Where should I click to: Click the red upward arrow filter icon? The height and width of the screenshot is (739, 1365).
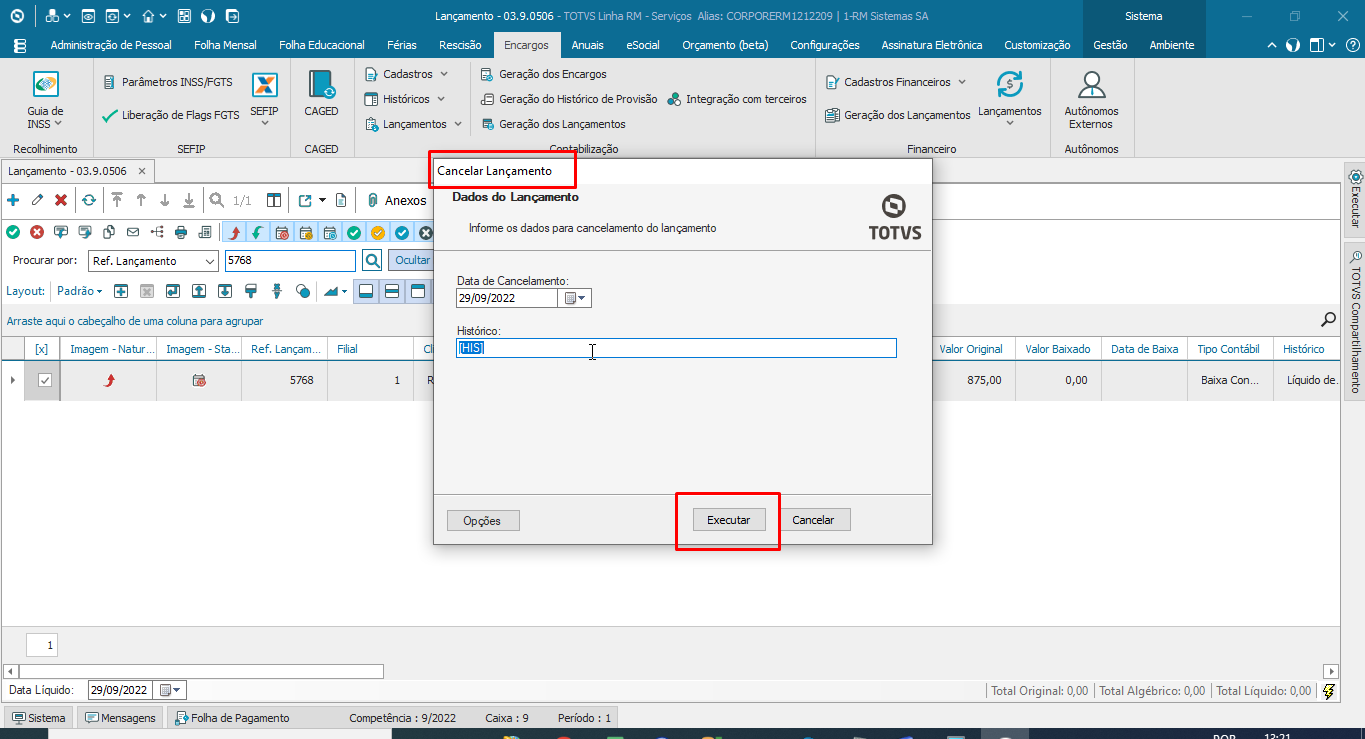pos(234,232)
